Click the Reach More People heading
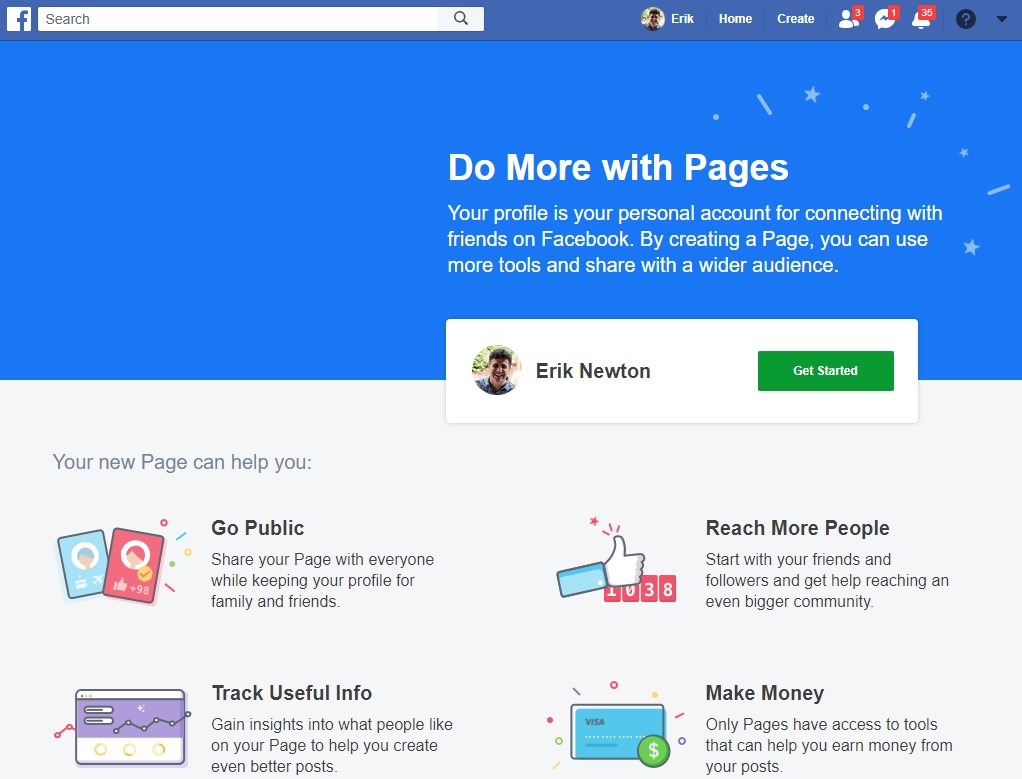The height and width of the screenshot is (779, 1022). pos(797,528)
